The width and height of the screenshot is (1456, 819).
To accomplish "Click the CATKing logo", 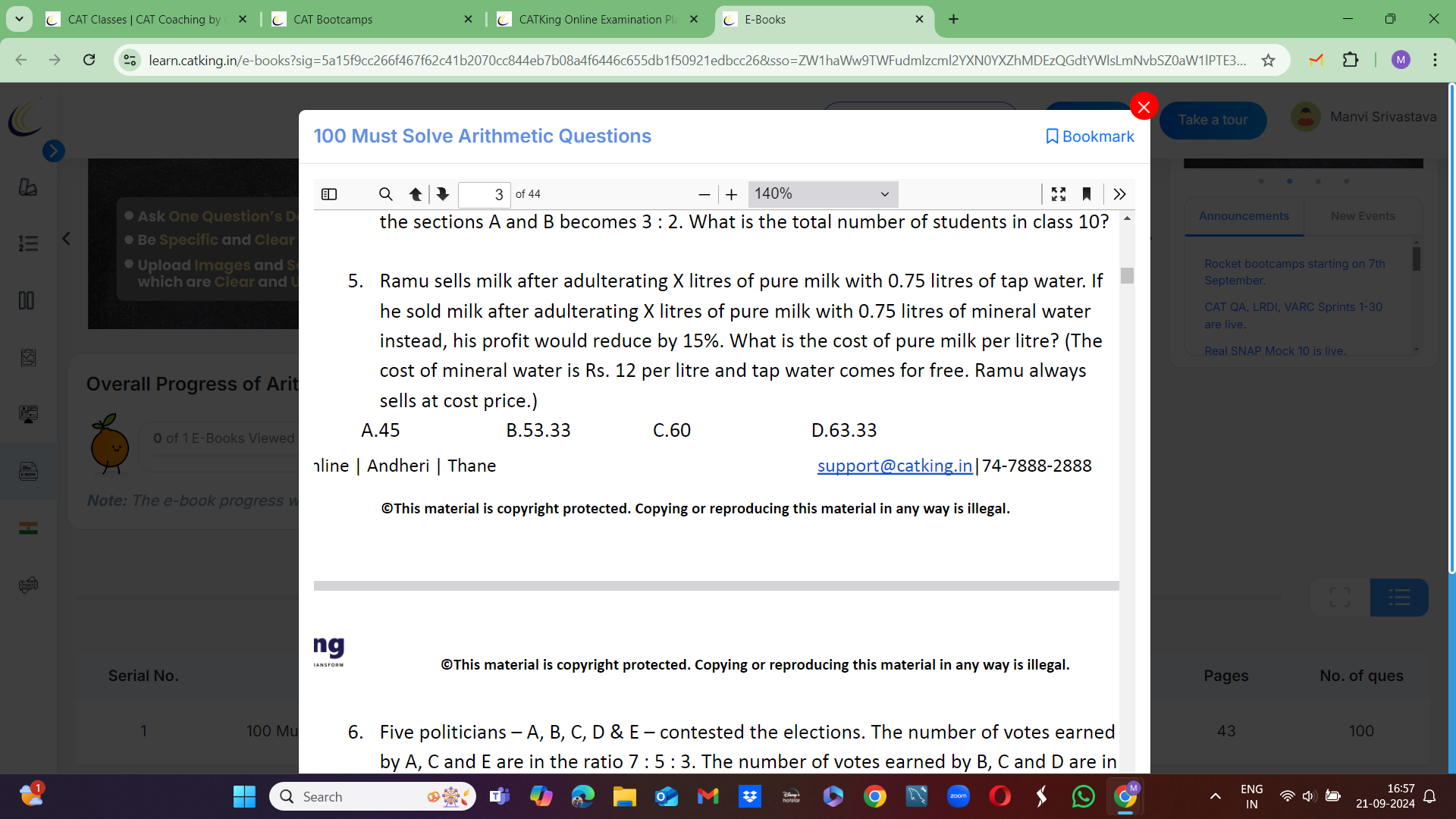I will 26,118.
